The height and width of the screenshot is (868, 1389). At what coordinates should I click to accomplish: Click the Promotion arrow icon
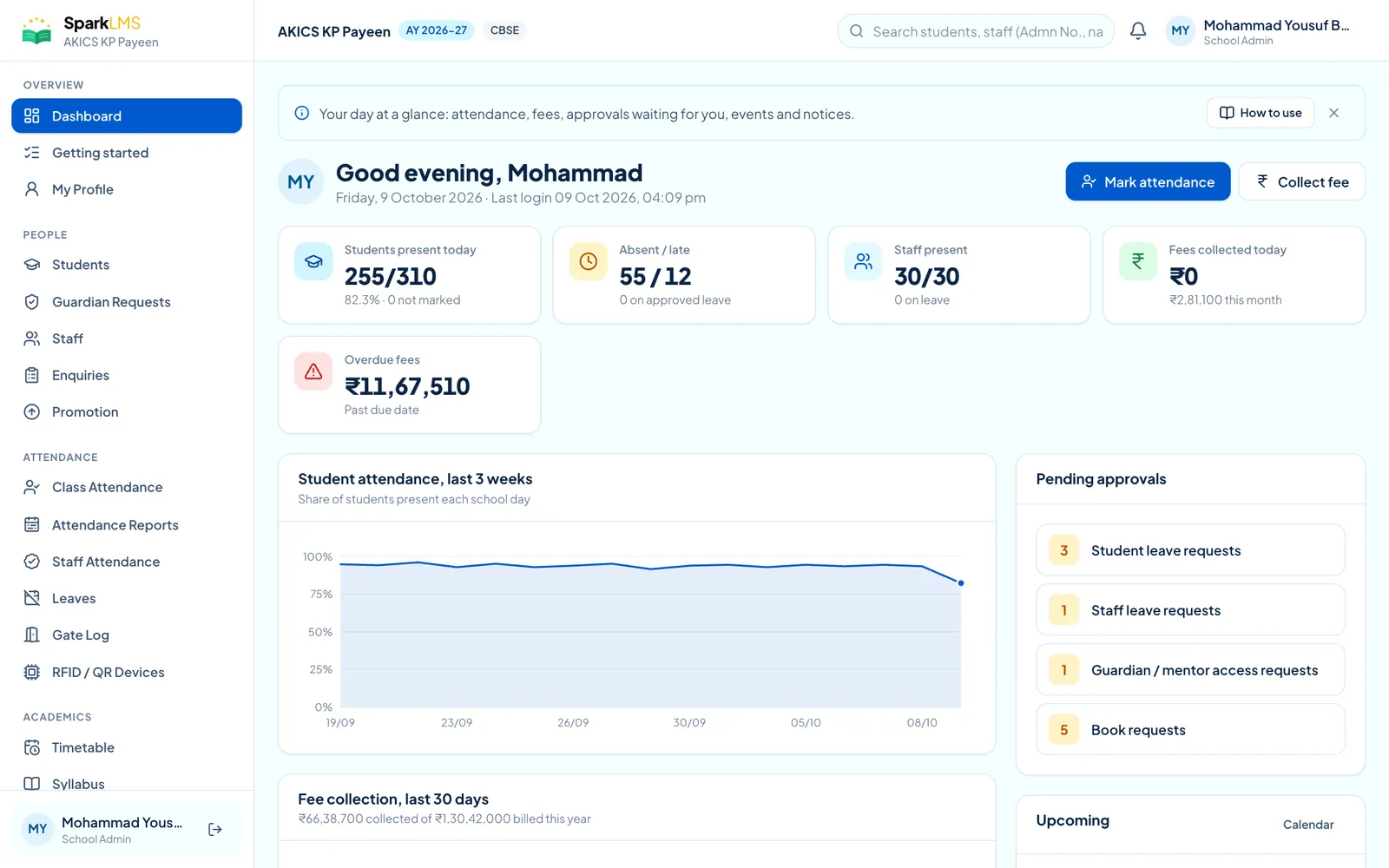pyautogui.click(x=32, y=411)
